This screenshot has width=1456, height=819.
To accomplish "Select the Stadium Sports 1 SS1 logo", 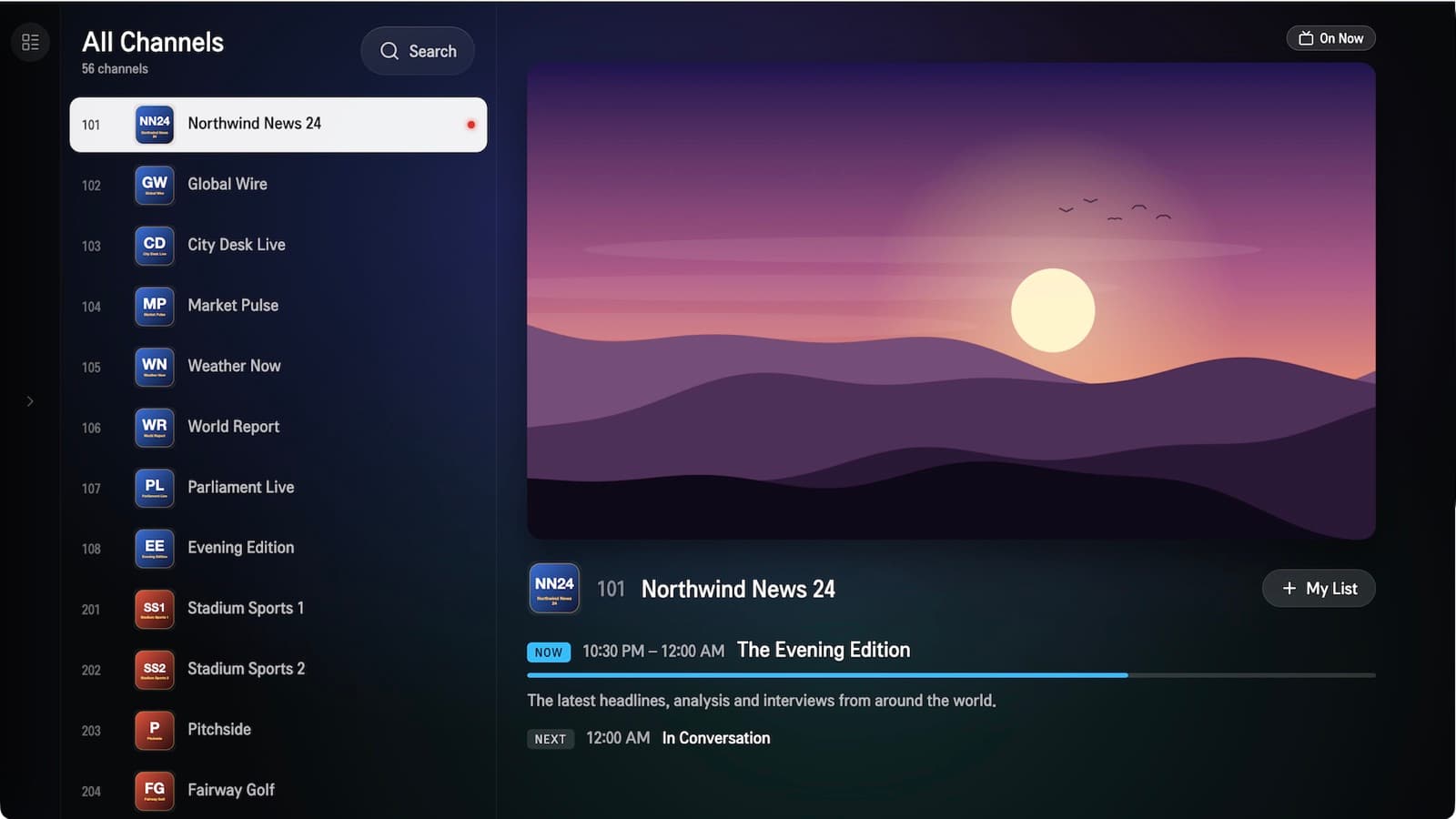I will (x=155, y=609).
